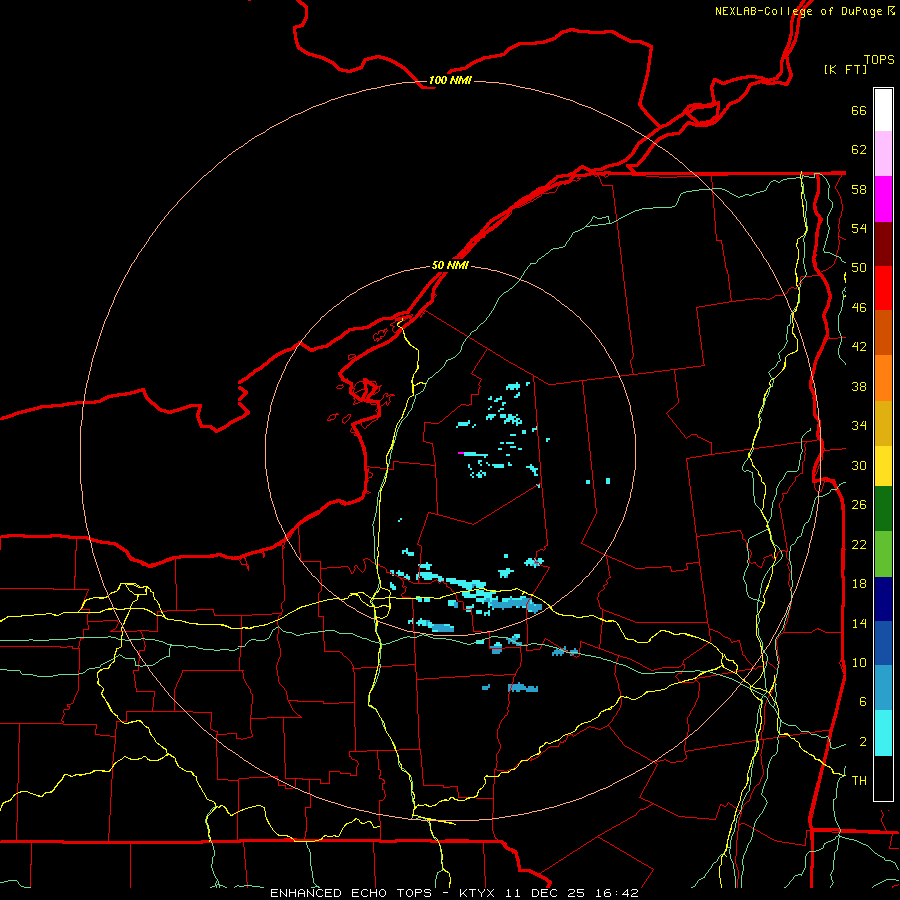Click the black TH threshold swatch
Viewport: 900px width, 900px height.
click(883, 778)
